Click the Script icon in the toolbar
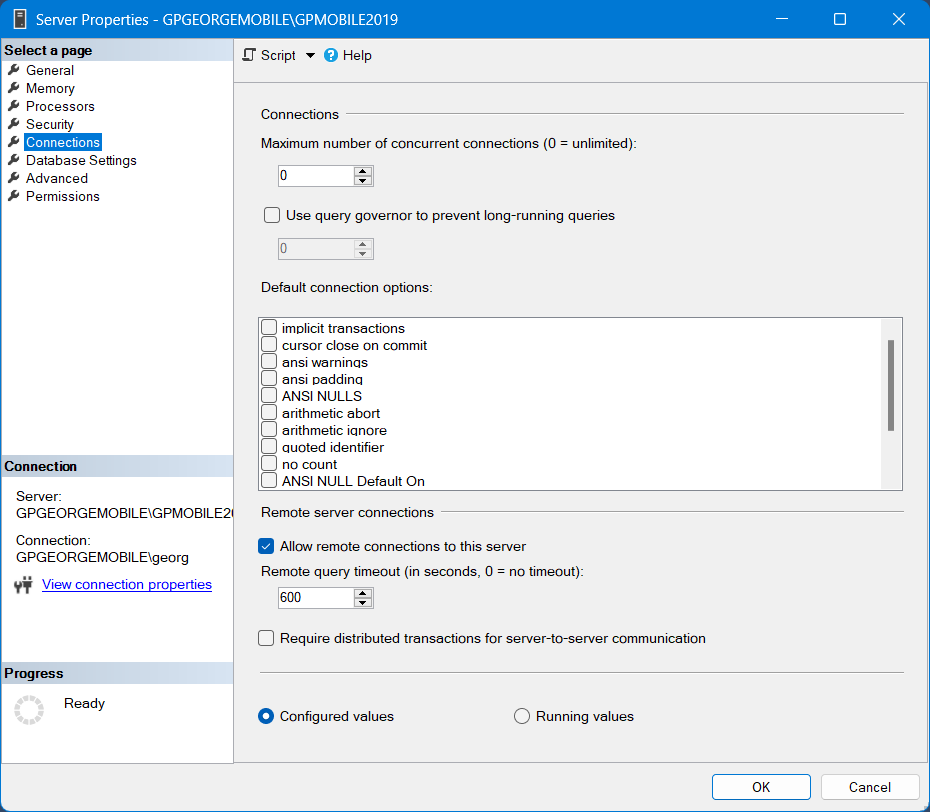The height and width of the screenshot is (812, 930). (250, 55)
